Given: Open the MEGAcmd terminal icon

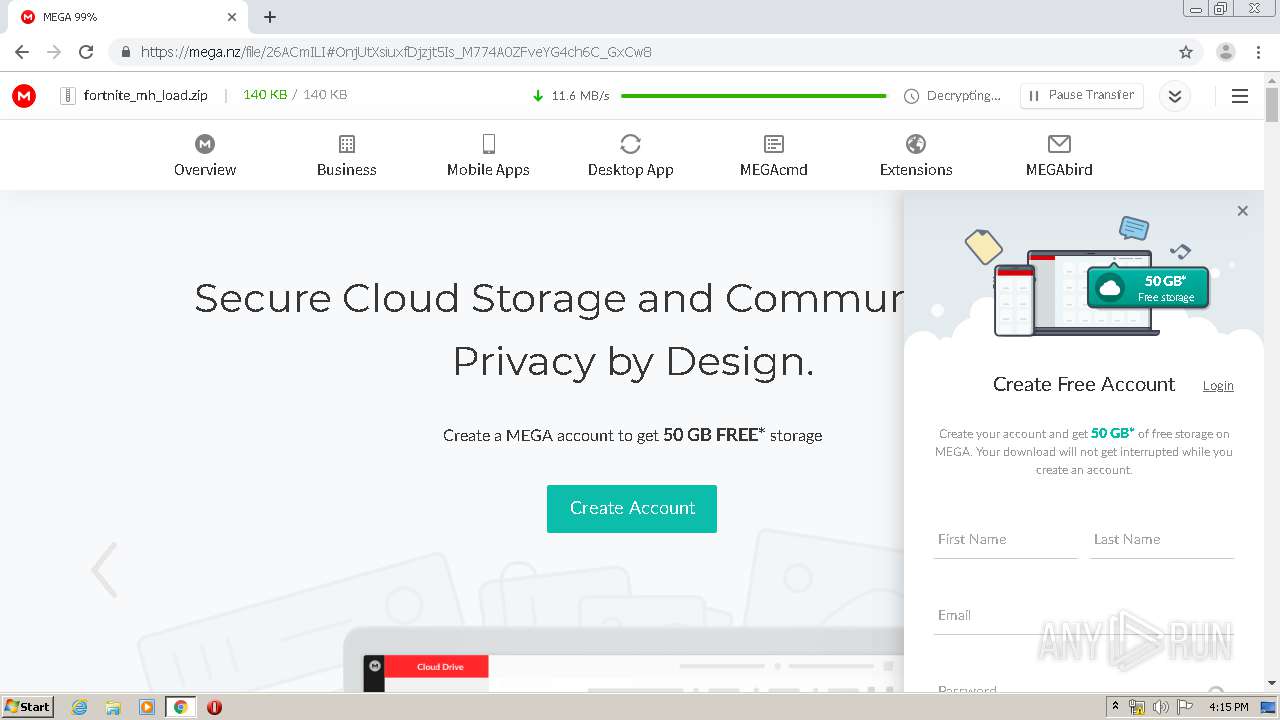Looking at the screenshot, I should pyautogui.click(x=774, y=144).
